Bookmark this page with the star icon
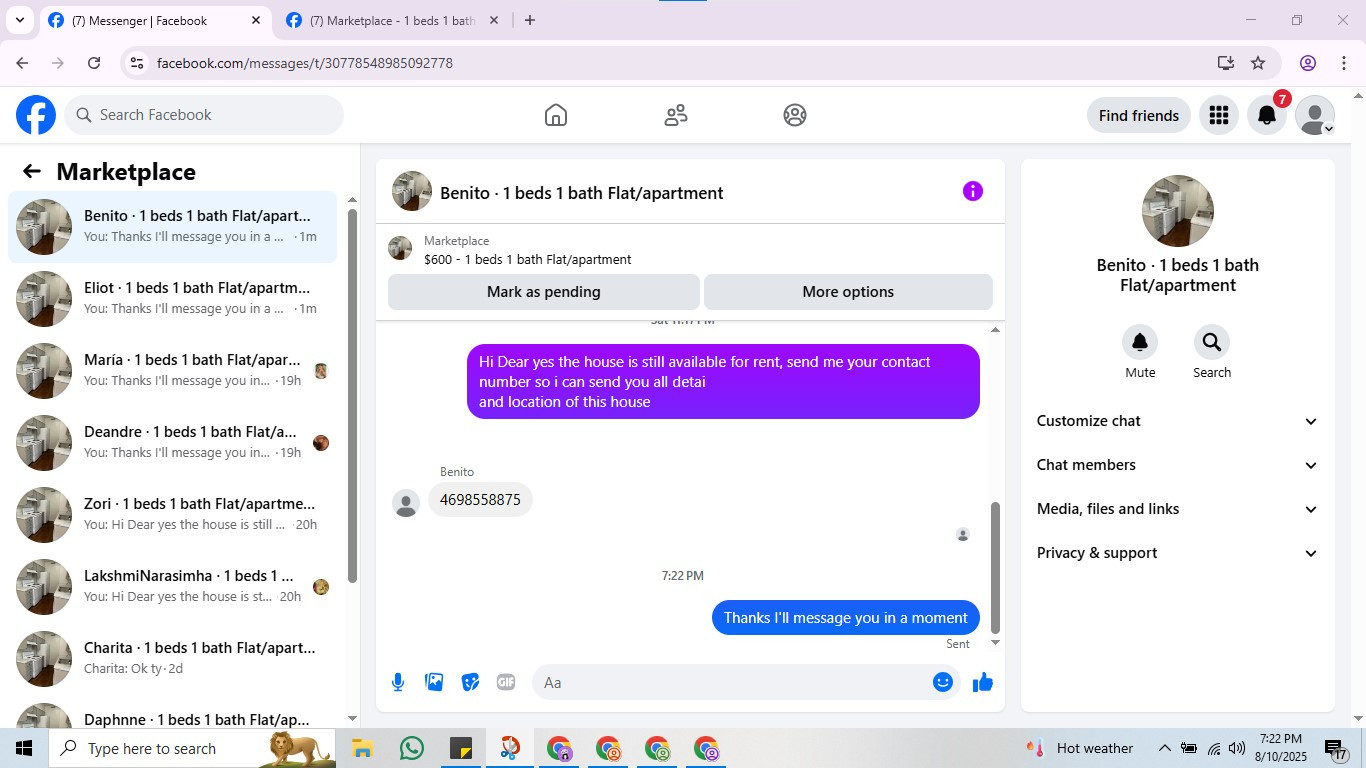The height and width of the screenshot is (768, 1366). click(1258, 63)
